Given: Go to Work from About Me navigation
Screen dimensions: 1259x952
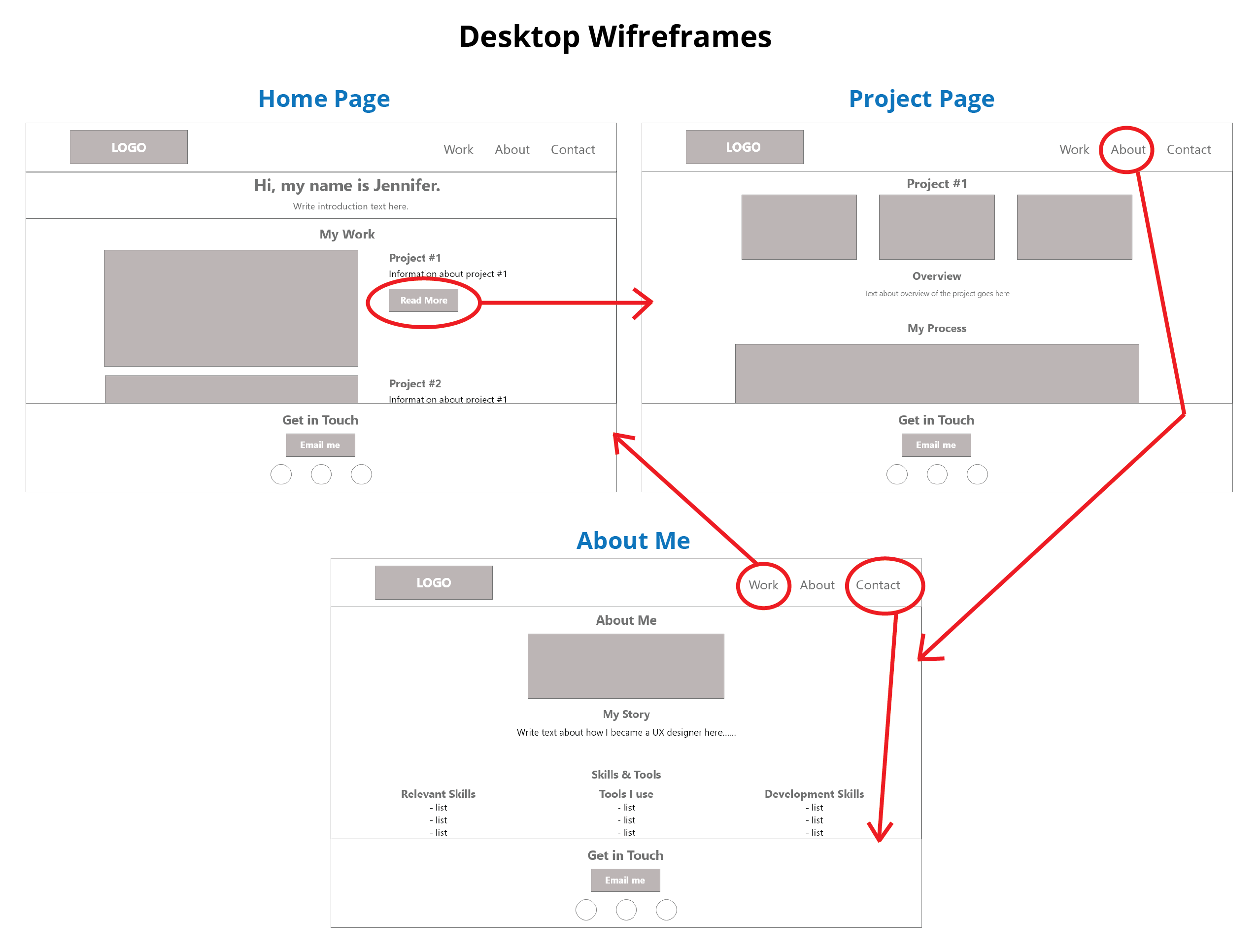Looking at the screenshot, I should tap(763, 585).
